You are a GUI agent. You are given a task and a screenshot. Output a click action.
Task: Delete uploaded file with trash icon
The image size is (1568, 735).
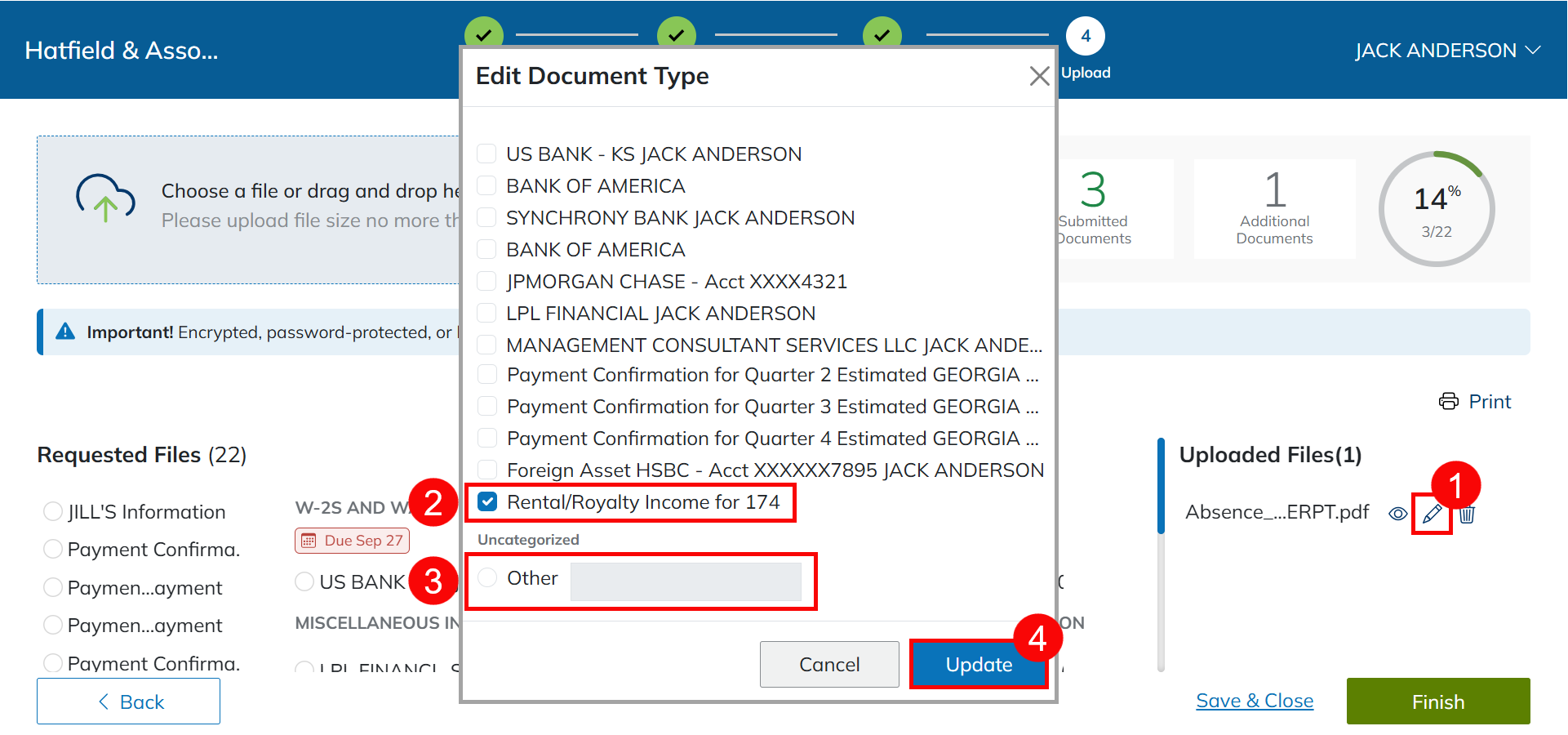pos(1467,514)
